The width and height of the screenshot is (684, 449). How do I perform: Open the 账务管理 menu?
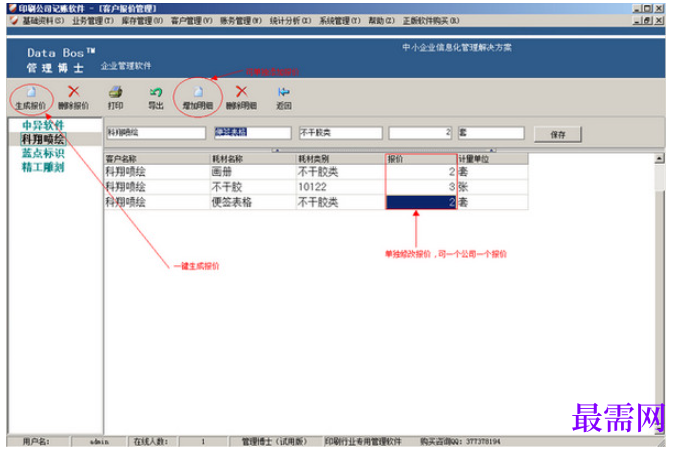[241, 21]
